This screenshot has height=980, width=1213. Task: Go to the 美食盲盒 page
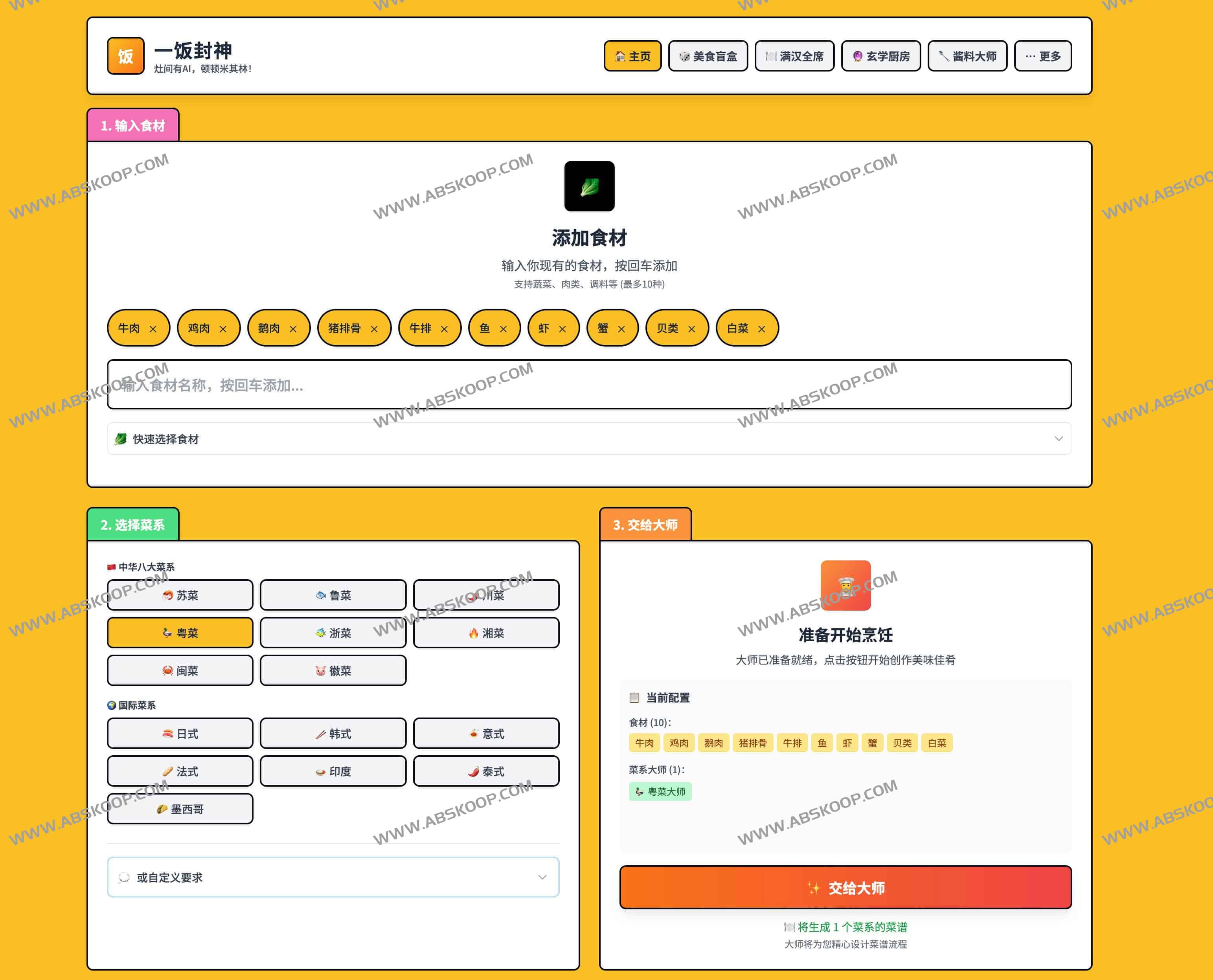point(708,56)
